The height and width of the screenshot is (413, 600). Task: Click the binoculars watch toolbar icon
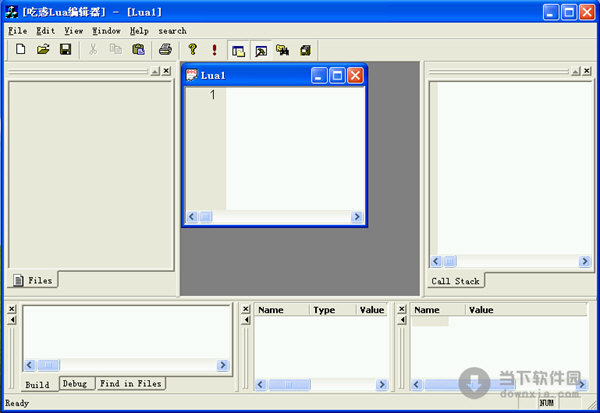click(x=283, y=50)
